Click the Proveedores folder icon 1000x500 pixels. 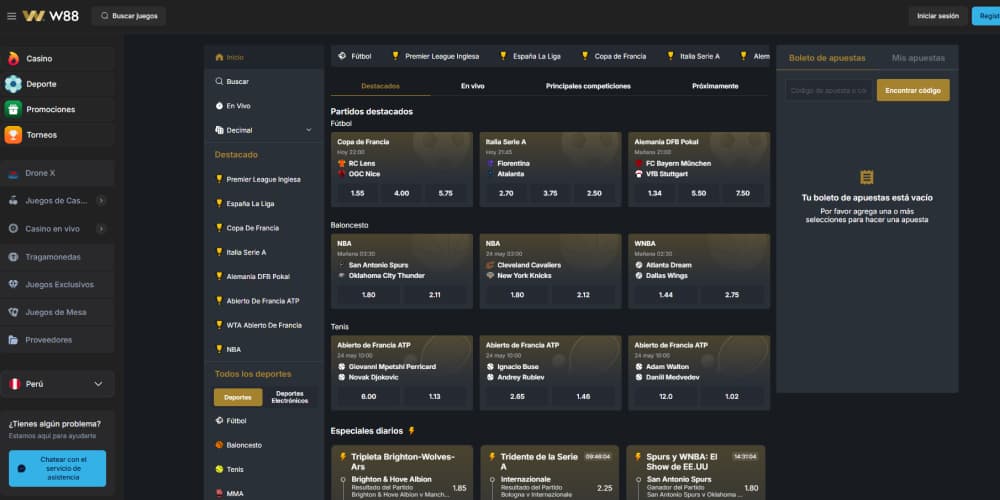pyautogui.click(x=13, y=340)
